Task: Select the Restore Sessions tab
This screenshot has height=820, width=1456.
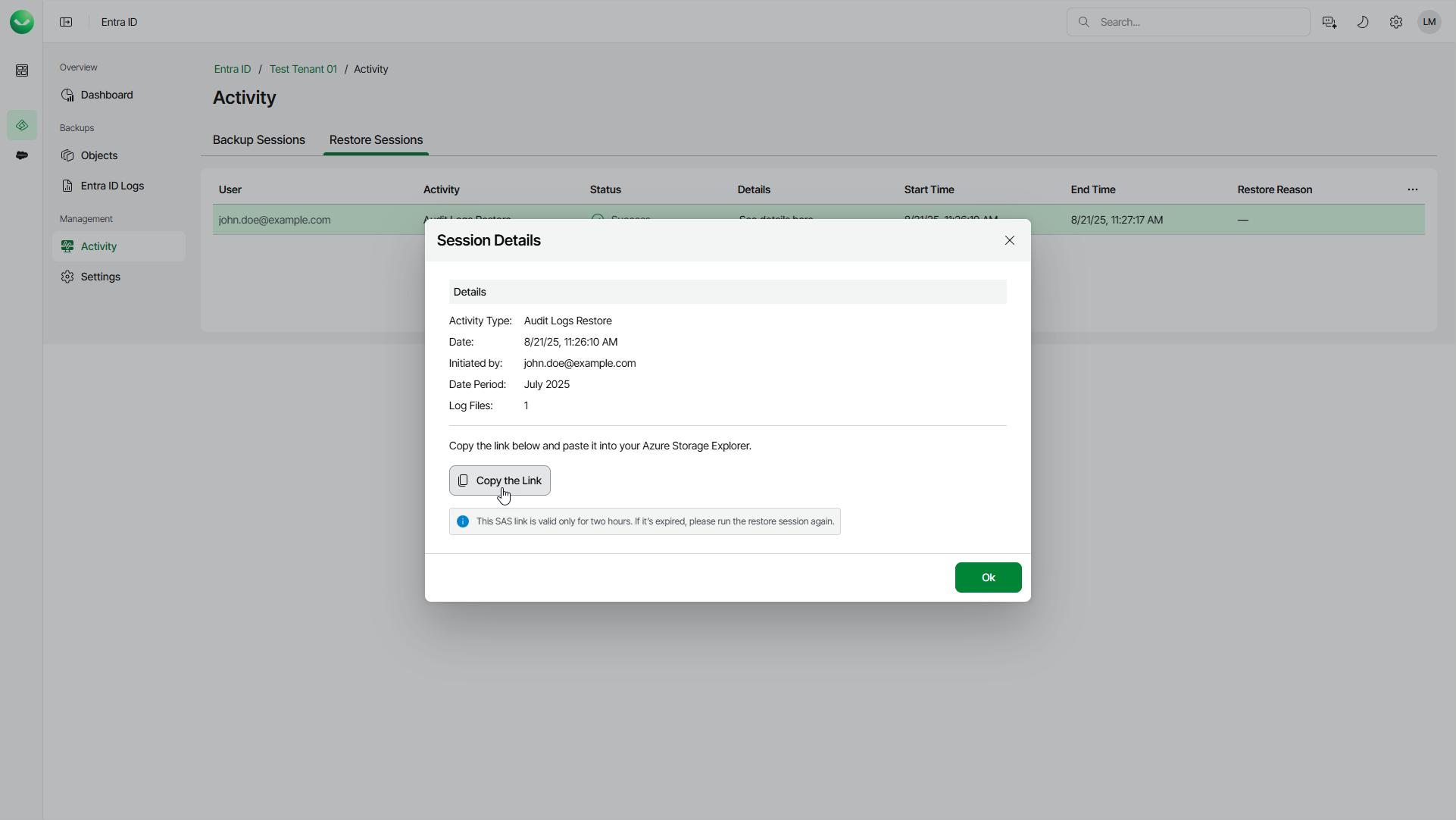Action: click(x=376, y=140)
